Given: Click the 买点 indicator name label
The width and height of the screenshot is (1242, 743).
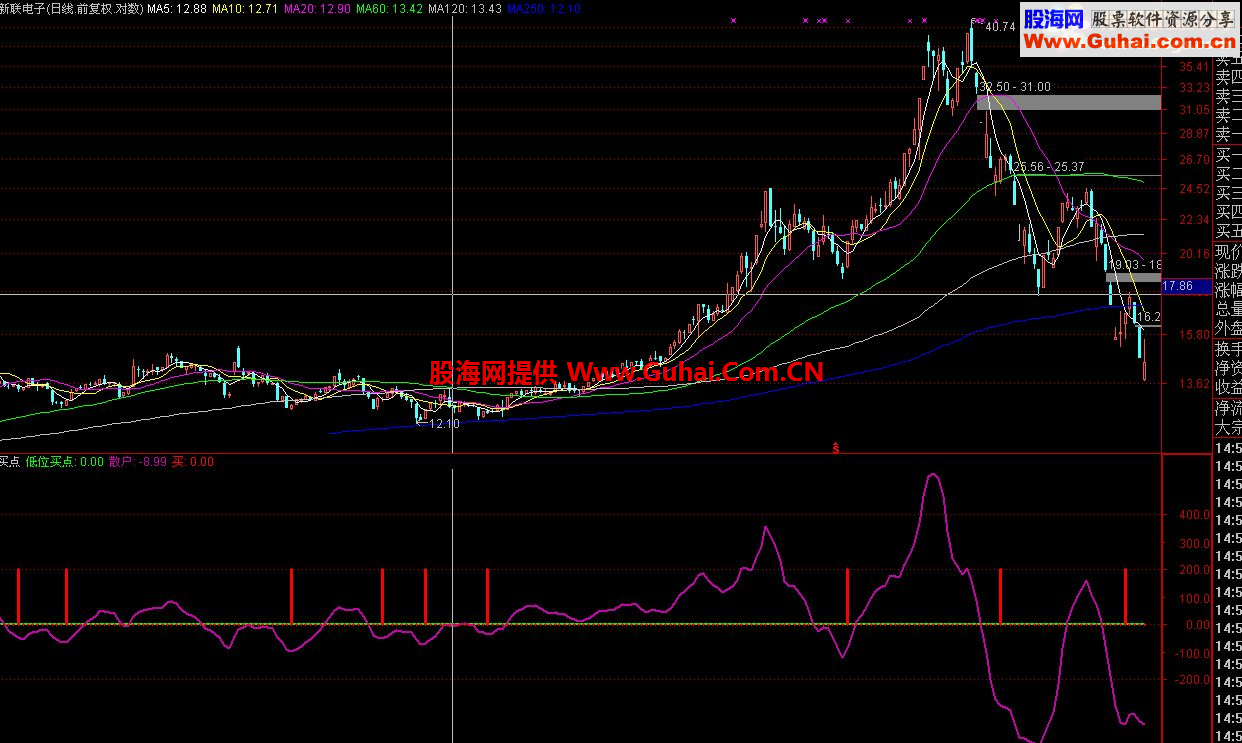Looking at the screenshot, I should click(x=11, y=461).
